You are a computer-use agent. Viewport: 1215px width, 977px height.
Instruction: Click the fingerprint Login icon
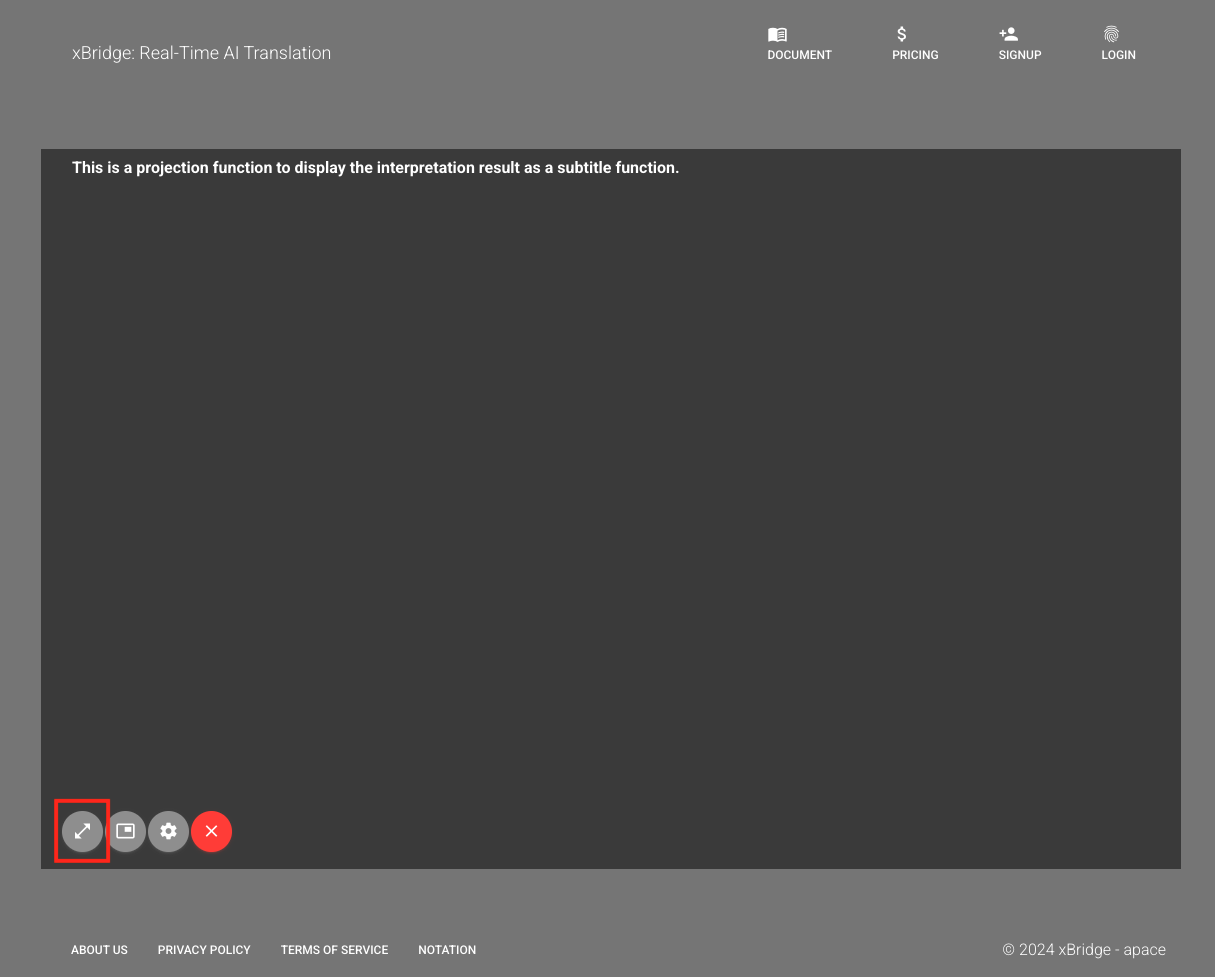(1111, 35)
